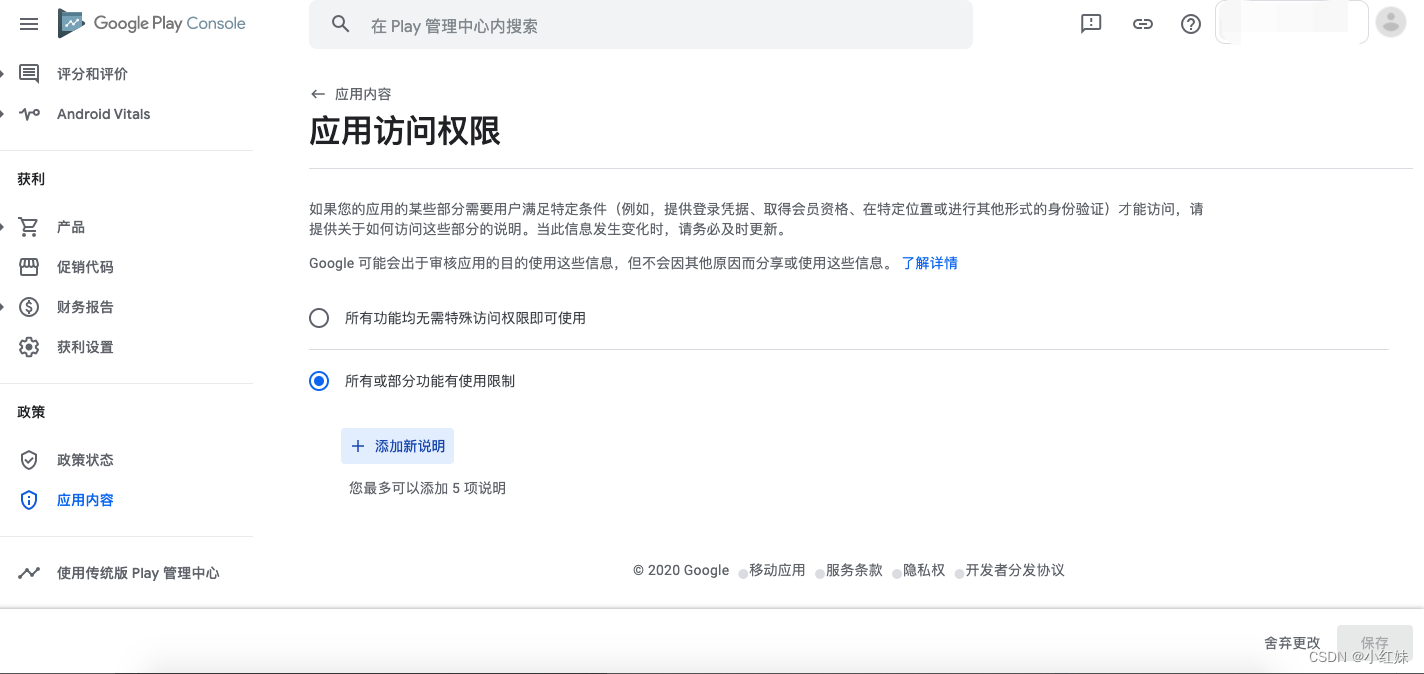This screenshot has width=1424, height=674.
Task: Open the hamburger navigation menu
Action: coord(28,23)
